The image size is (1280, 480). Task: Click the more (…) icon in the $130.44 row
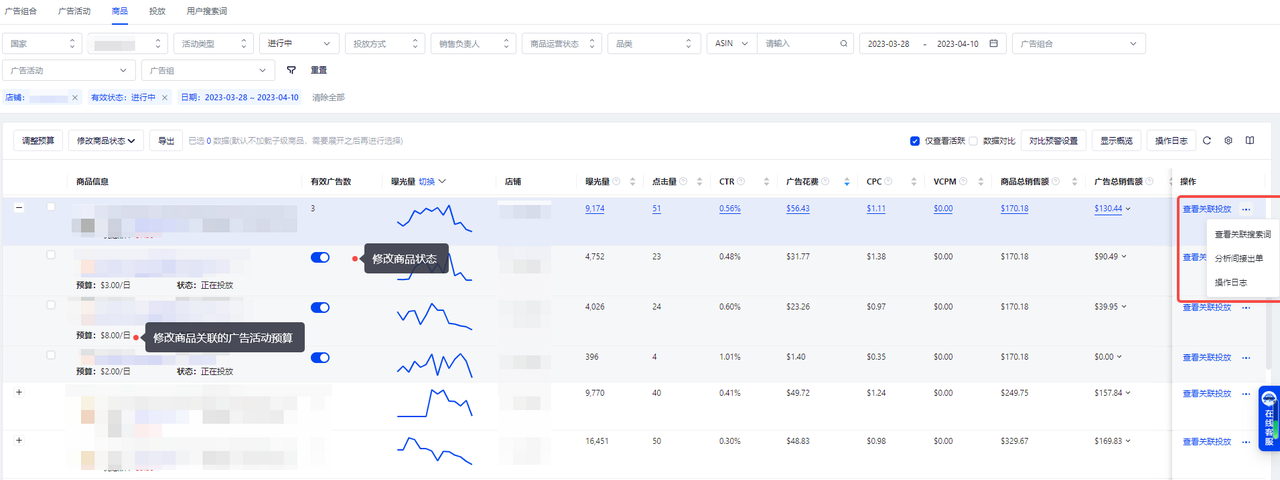pos(1246,209)
